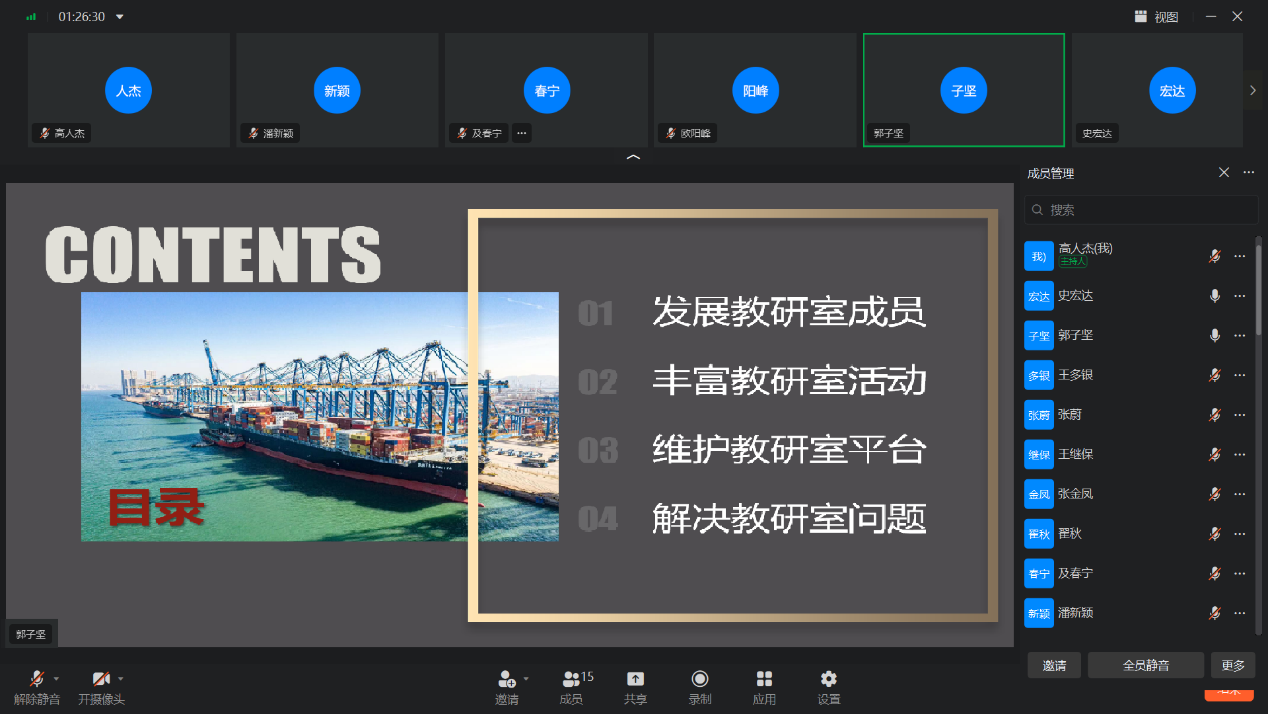Click the 共享 screen share icon
Image resolution: width=1268 pixels, height=714 pixels.
coord(635,679)
